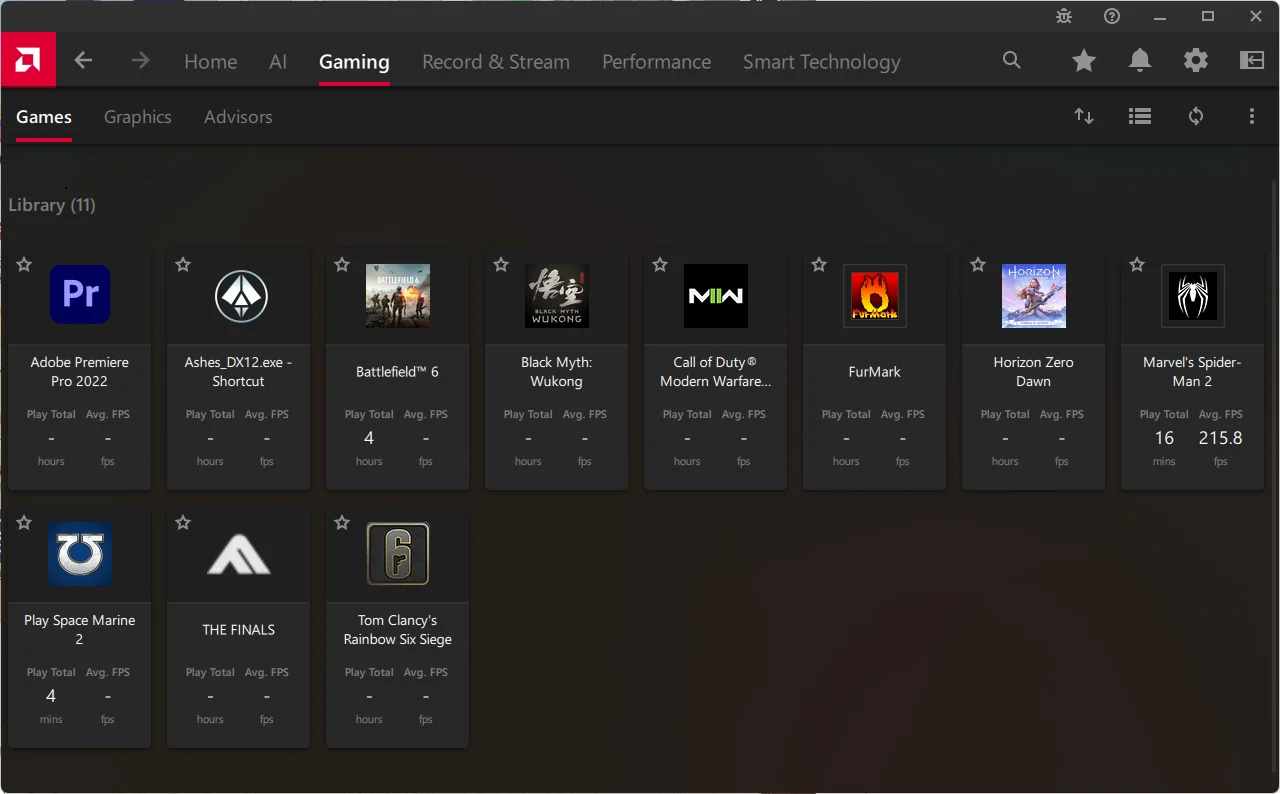This screenshot has height=794, width=1280.
Task: Open the favorites star in top bar
Action: (x=1084, y=61)
